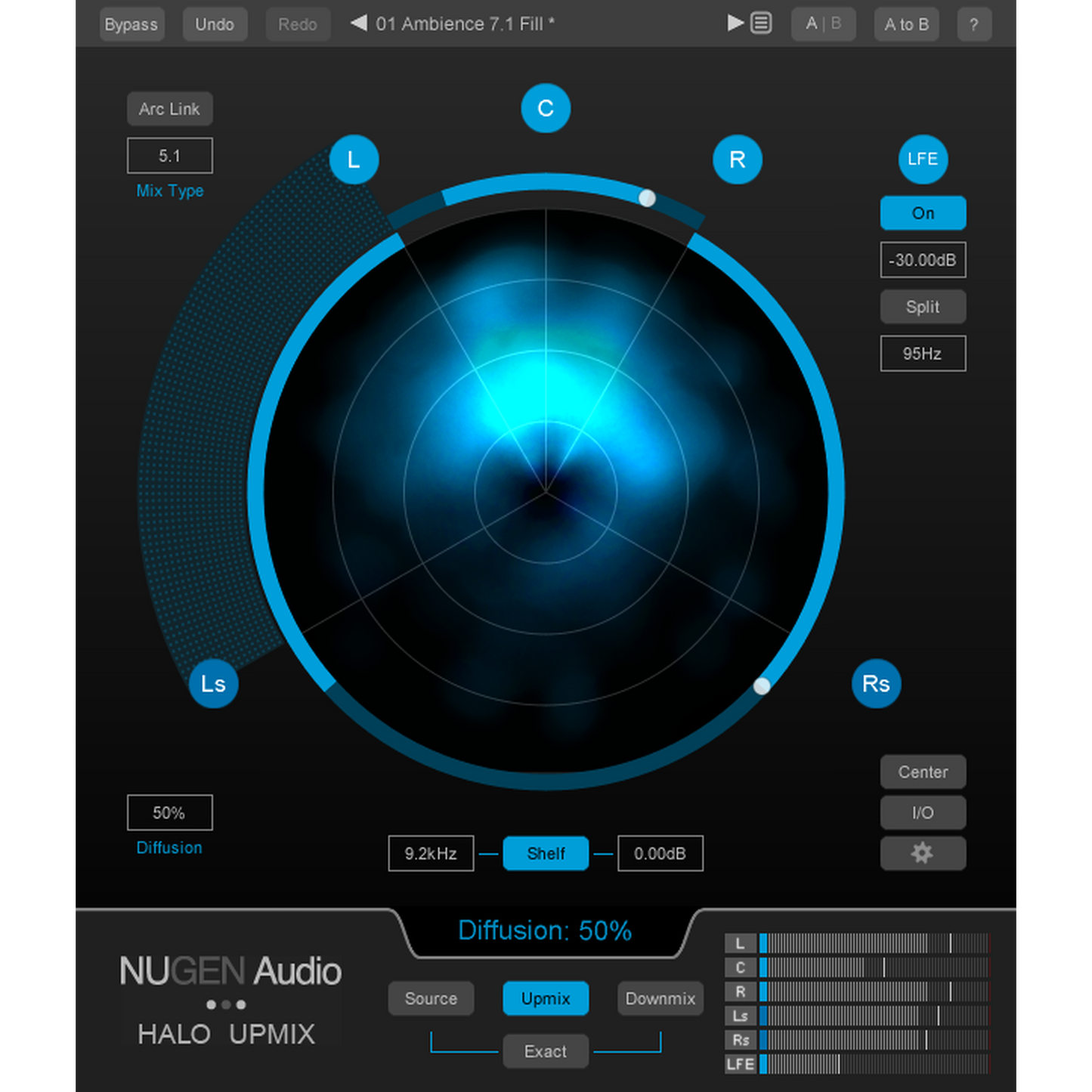Enable LFE Split mode

923,306
